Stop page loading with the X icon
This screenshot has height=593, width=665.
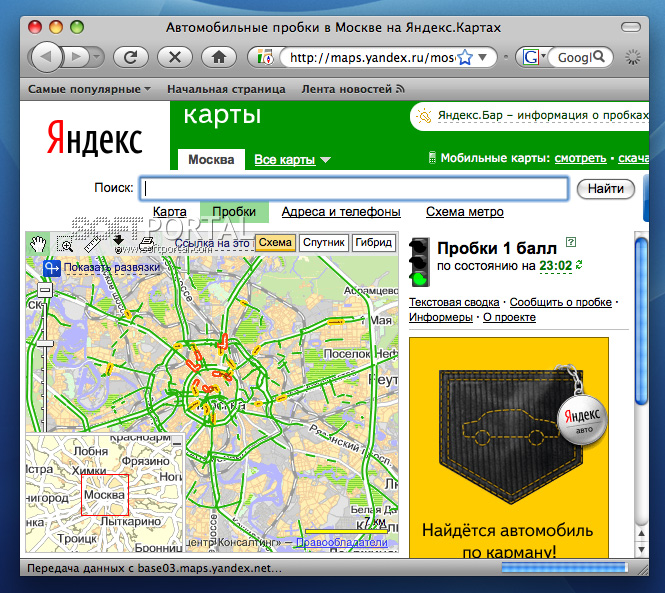click(175, 57)
